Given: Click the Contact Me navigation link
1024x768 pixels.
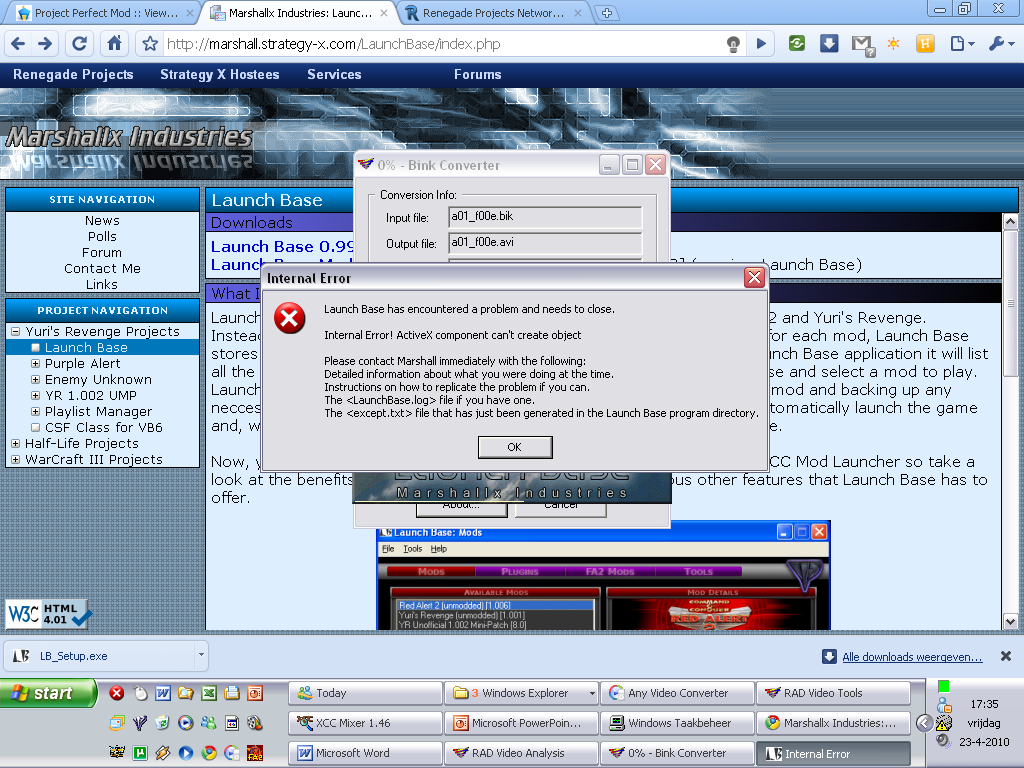Looking at the screenshot, I should coord(102,268).
